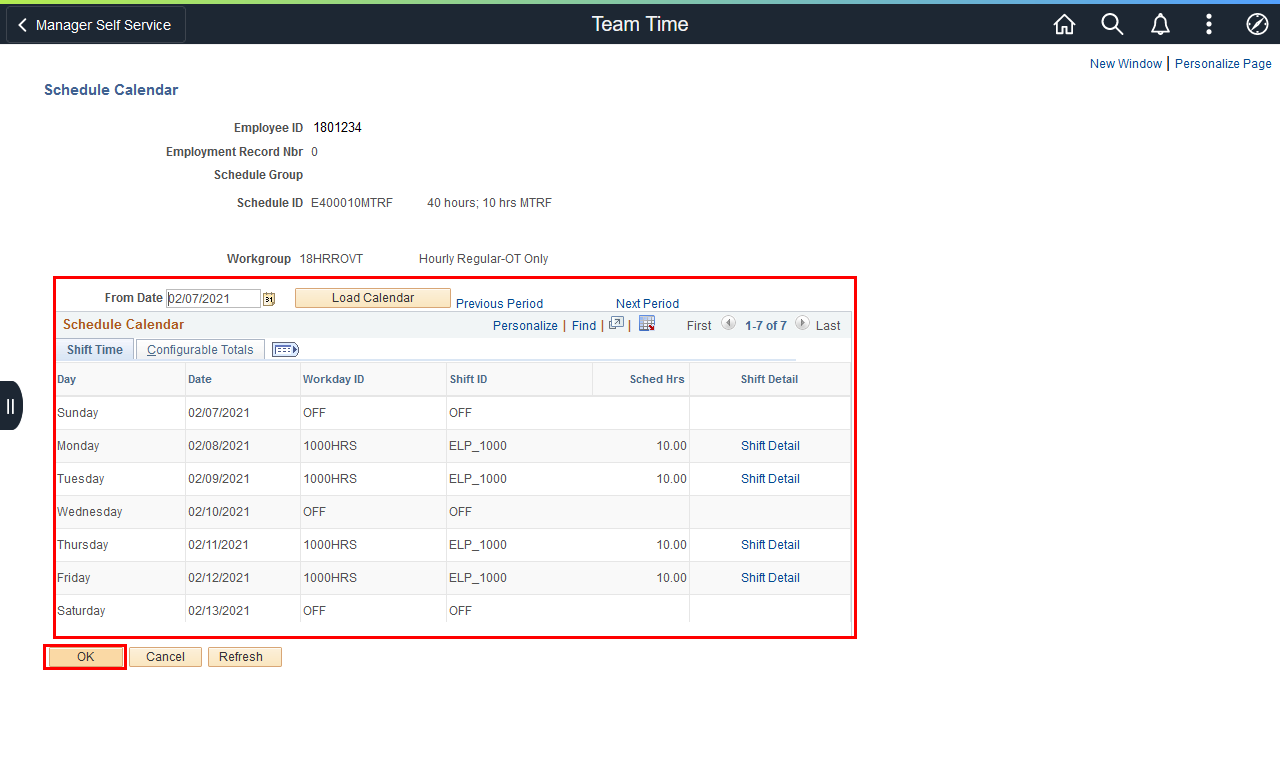Click the grid Personalize link
This screenshot has height=768, width=1280.
pos(525,326)
